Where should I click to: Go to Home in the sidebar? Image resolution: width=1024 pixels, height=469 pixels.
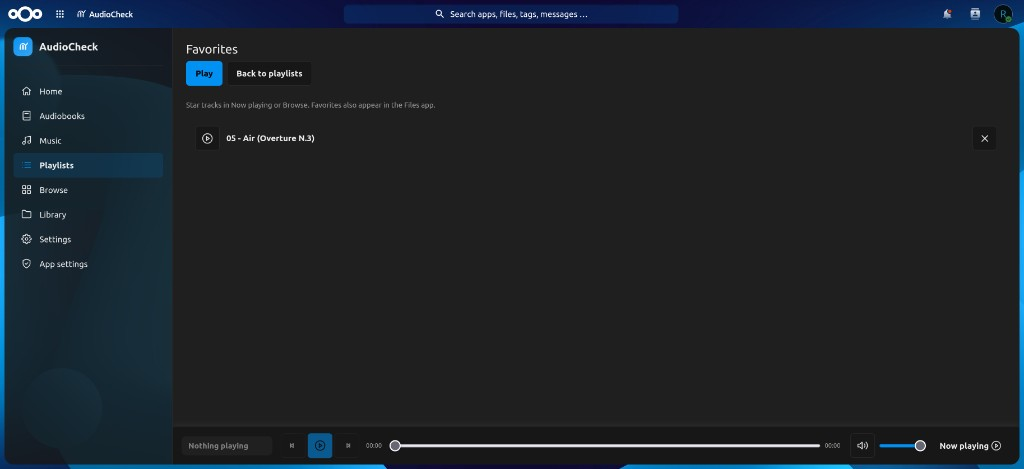pos(88,91)
